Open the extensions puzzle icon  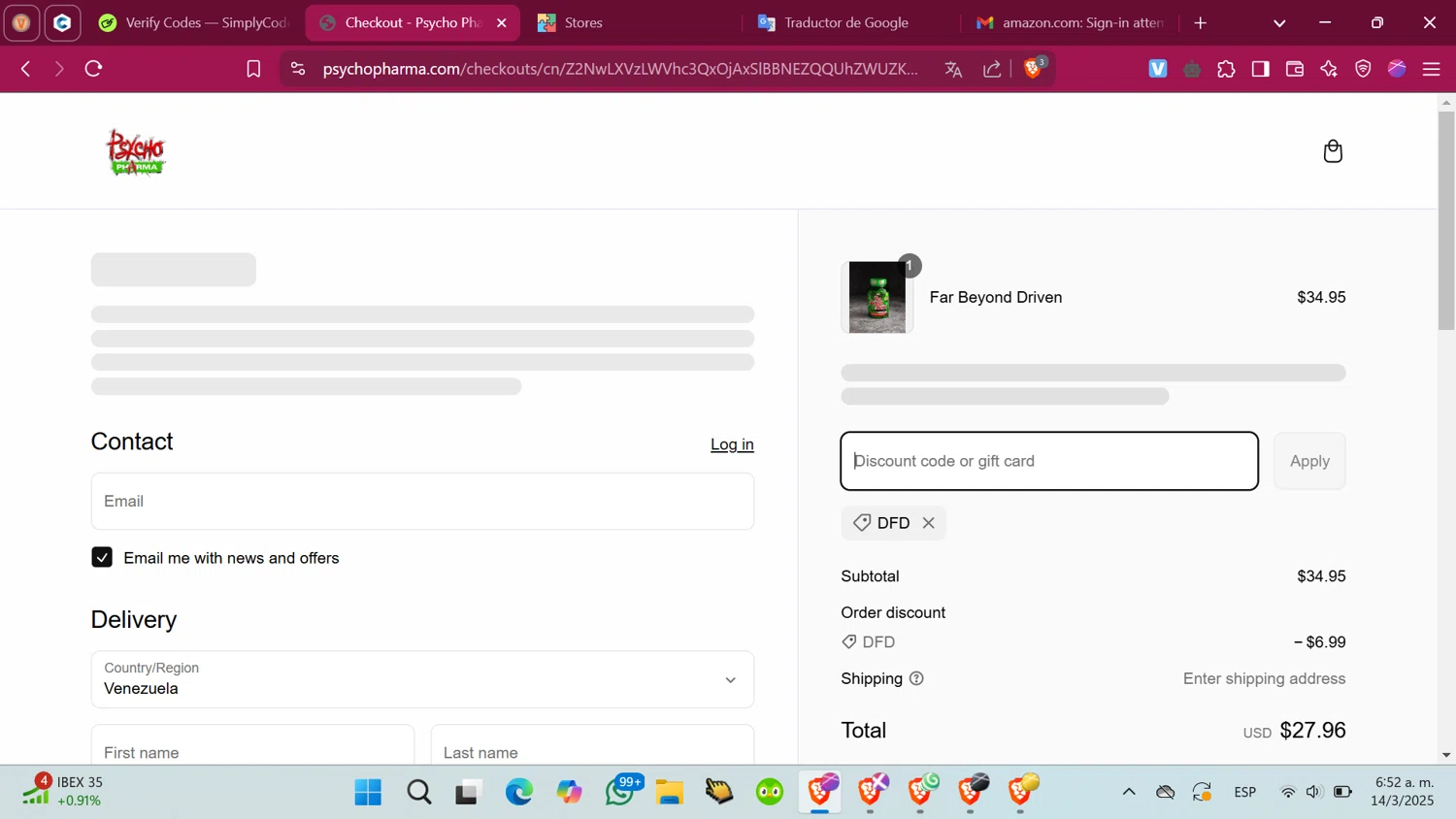[1226, 69]
